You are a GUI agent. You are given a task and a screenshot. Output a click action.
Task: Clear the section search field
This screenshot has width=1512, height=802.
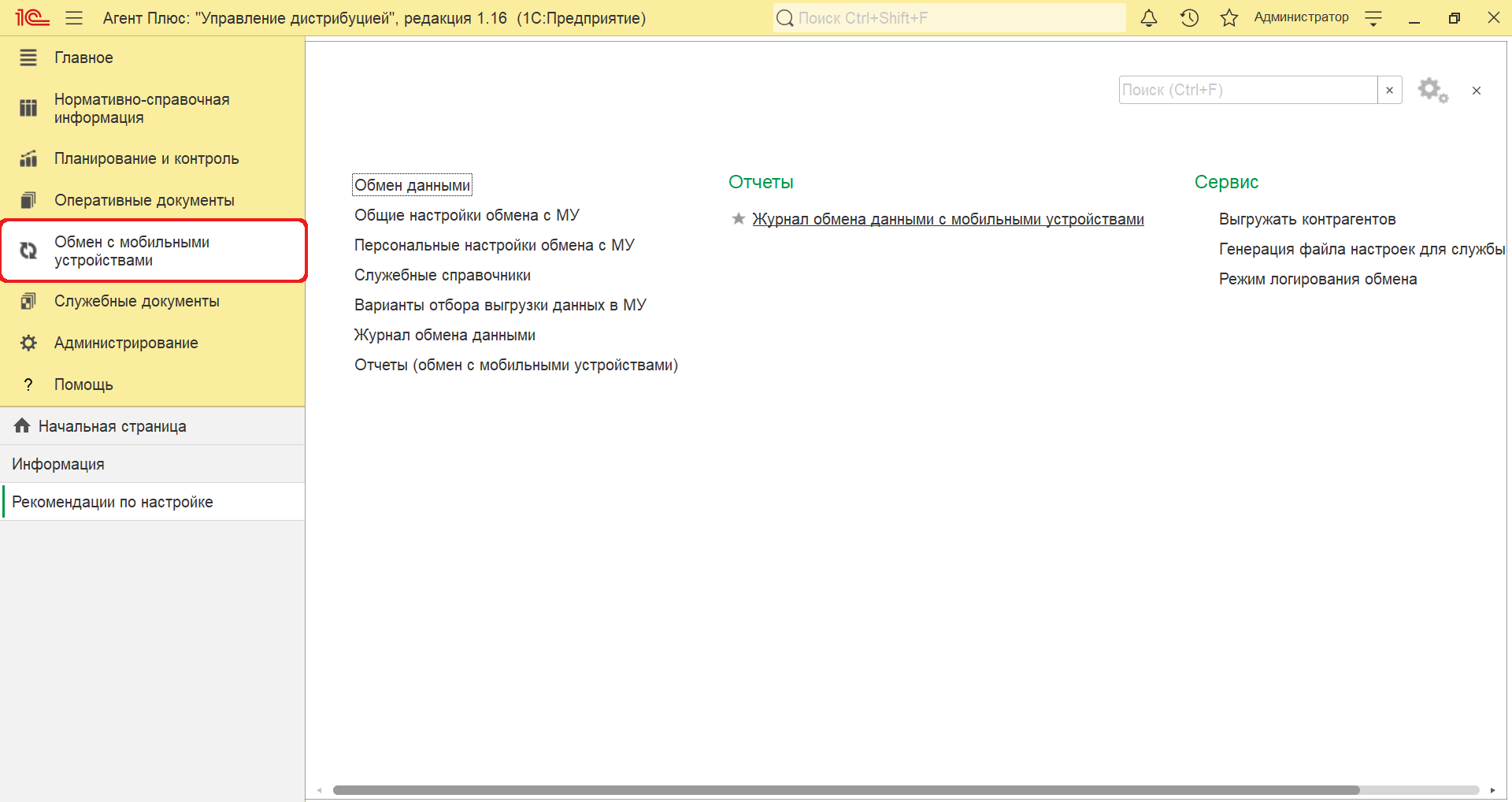click(x=1389, y=91)
